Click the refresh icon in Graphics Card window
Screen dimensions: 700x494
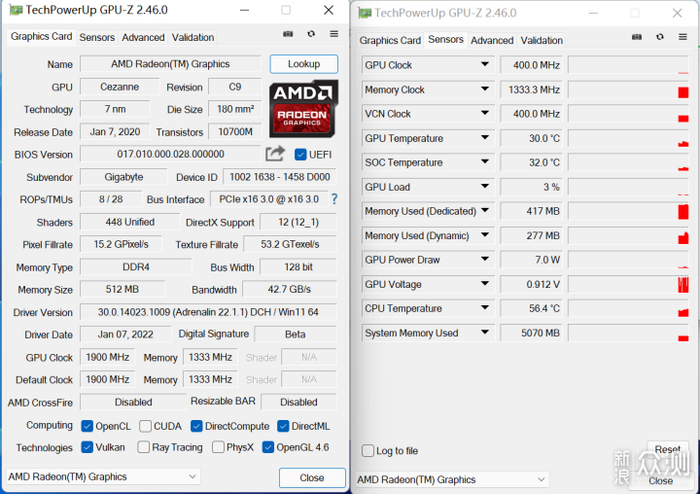(x=311, y=34)
